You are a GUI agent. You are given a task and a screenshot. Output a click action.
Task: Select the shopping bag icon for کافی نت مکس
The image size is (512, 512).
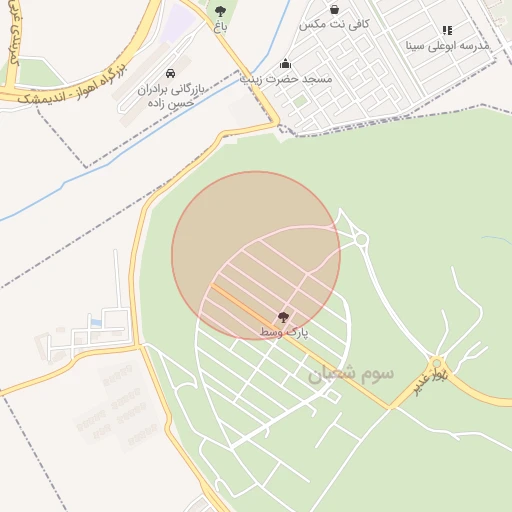pyautogui.click(x=334, y=10)
